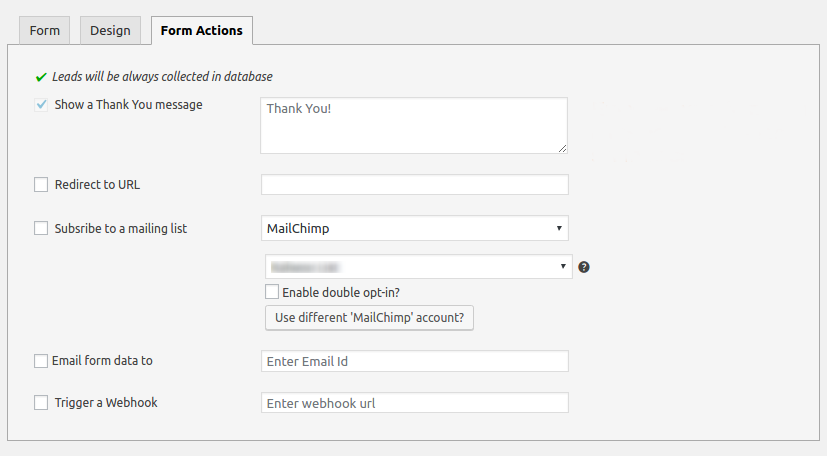Enable the Redirect to URL checkbox
Image resolution: width=827 pixels, height=456 pixels.
pyautogui.click(x=41, y=184)
